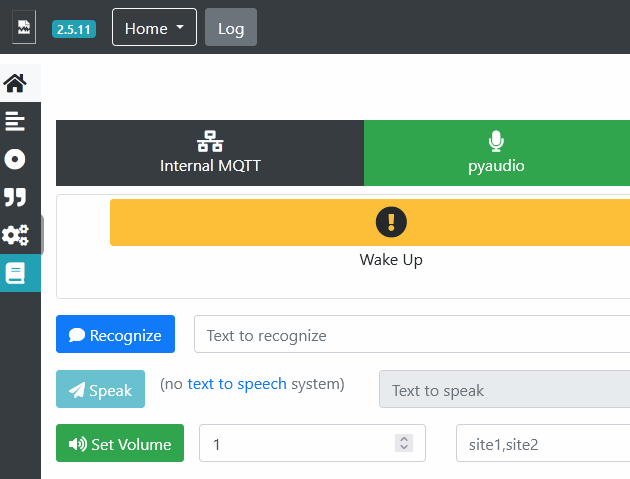Open Settings via the gears icon
Image resolution: width=630 pixels, height=479 pixels.
point(15,235)
